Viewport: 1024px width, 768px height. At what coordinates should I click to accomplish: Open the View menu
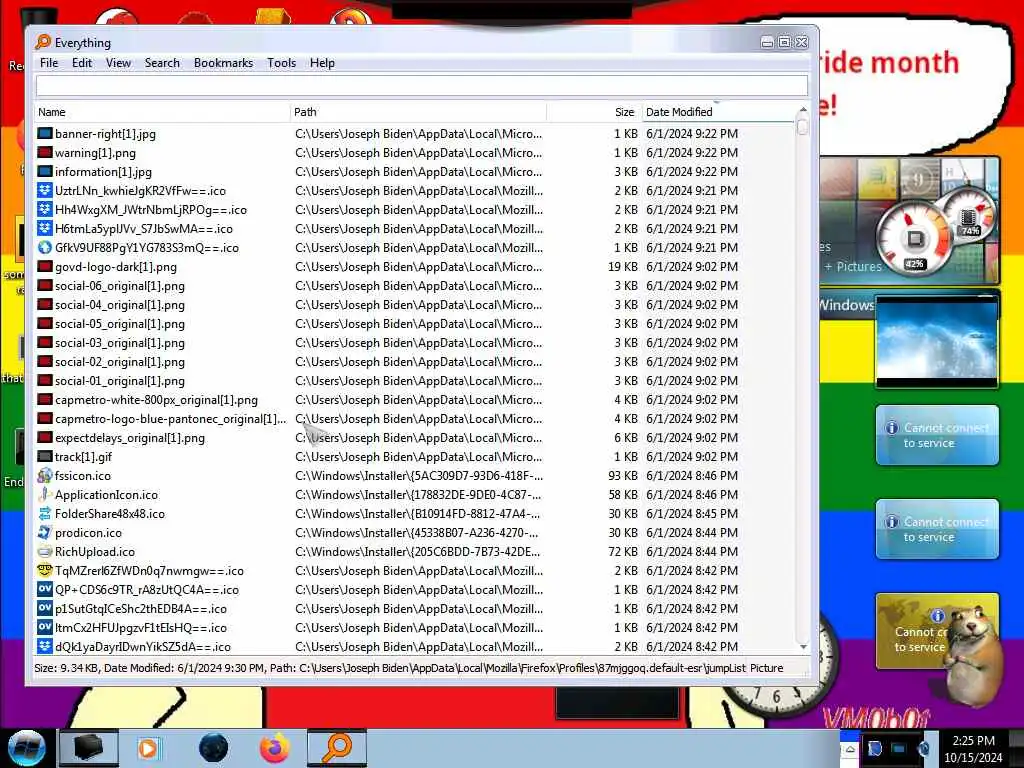pos(118,63)
